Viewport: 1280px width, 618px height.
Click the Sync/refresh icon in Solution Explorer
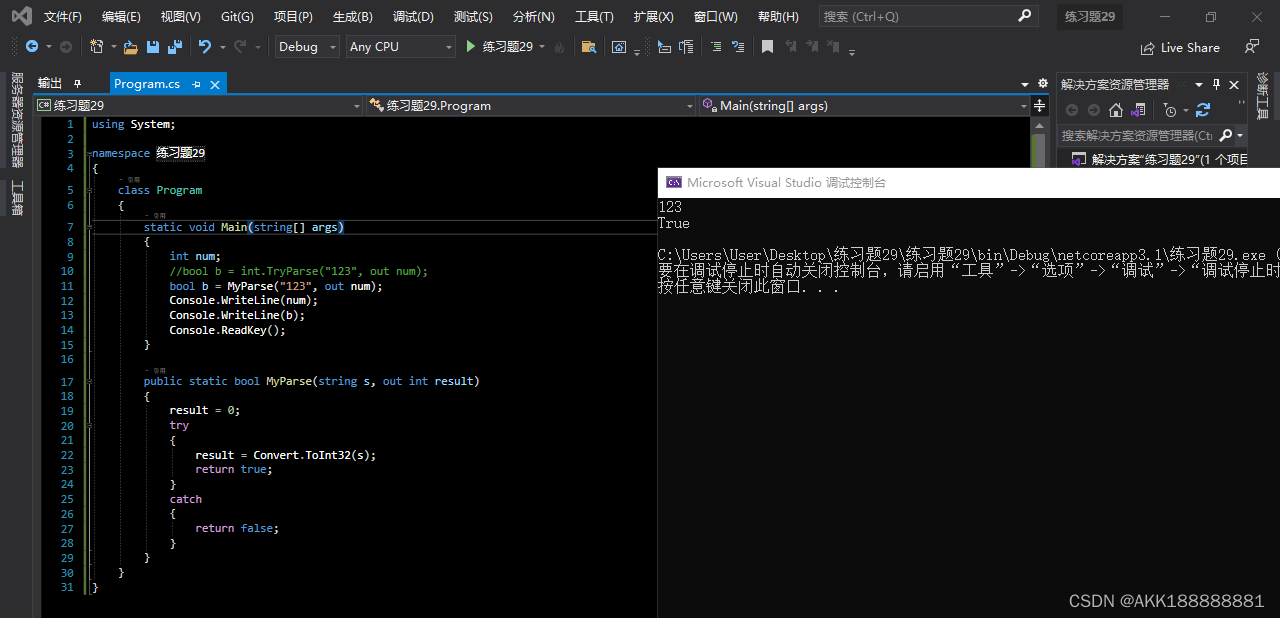(1203, 110)
